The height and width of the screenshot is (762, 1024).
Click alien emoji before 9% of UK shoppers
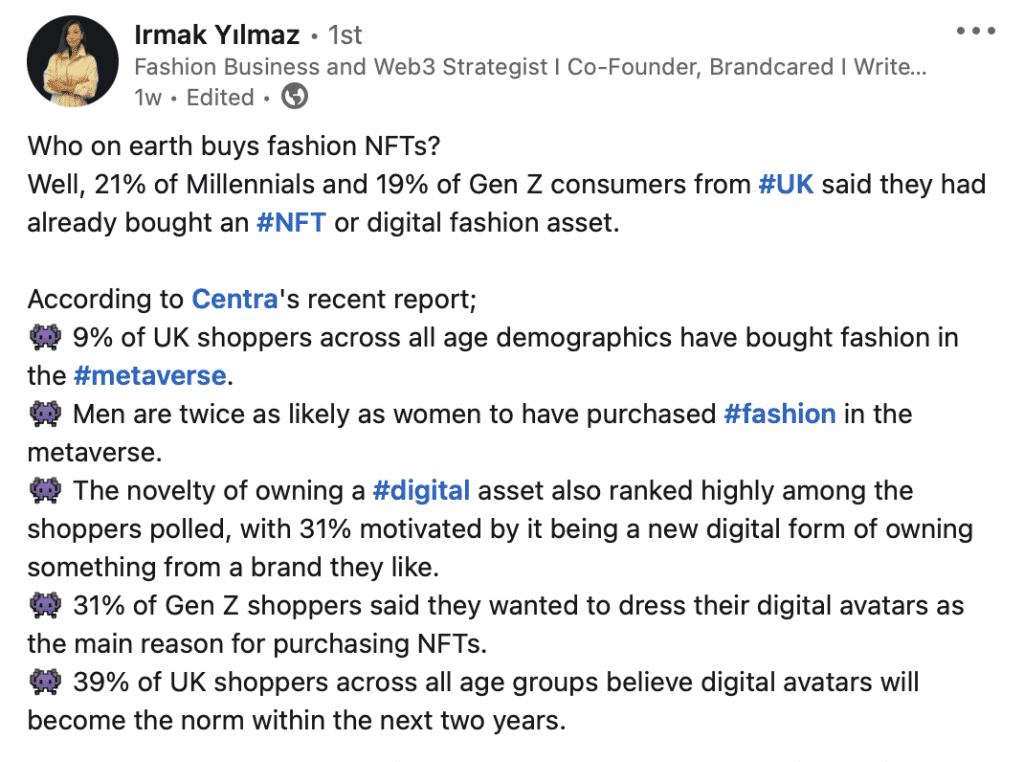click(46, 338)
